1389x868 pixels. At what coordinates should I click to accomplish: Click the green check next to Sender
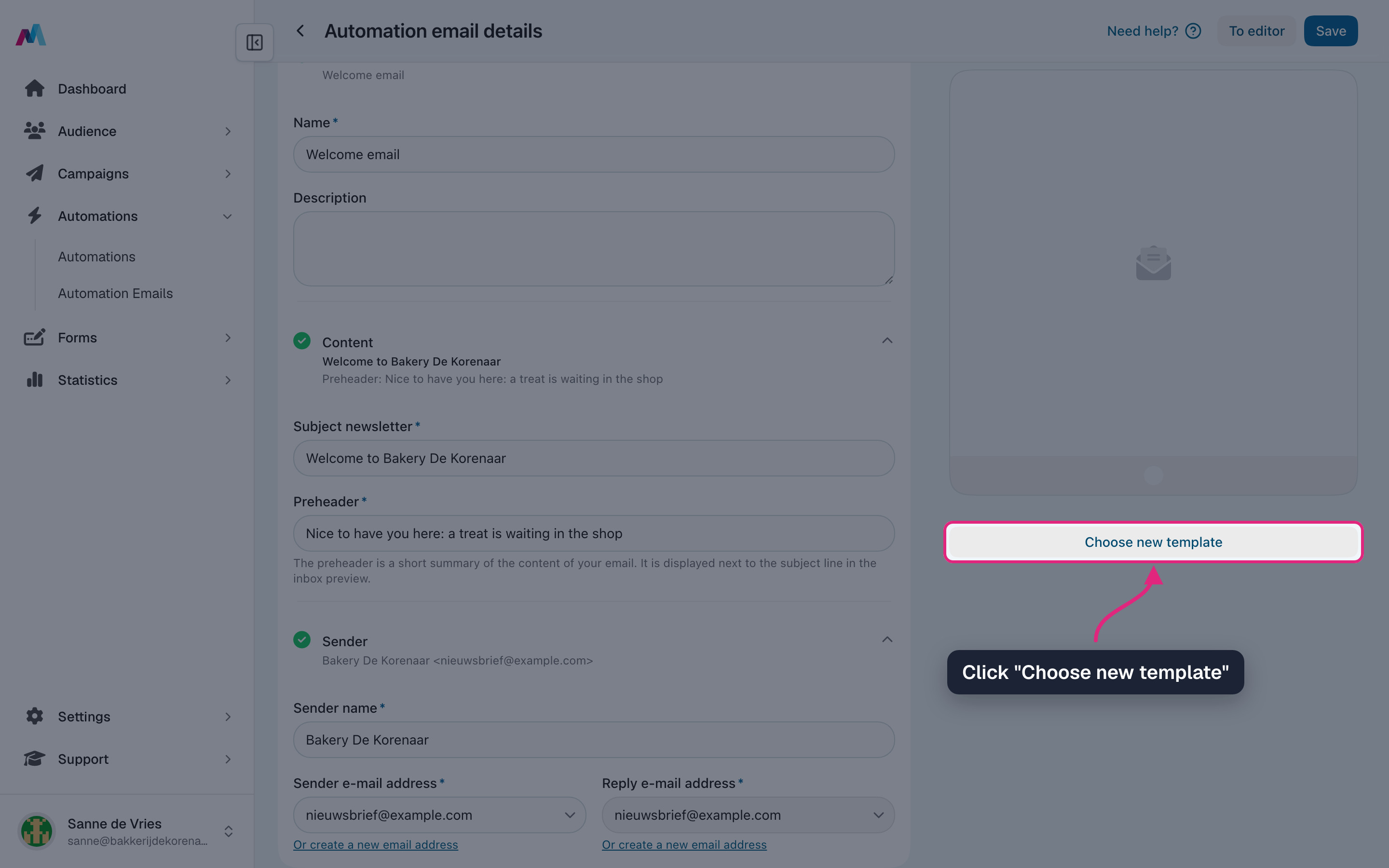pyautogui.click(x=302, y=639)
